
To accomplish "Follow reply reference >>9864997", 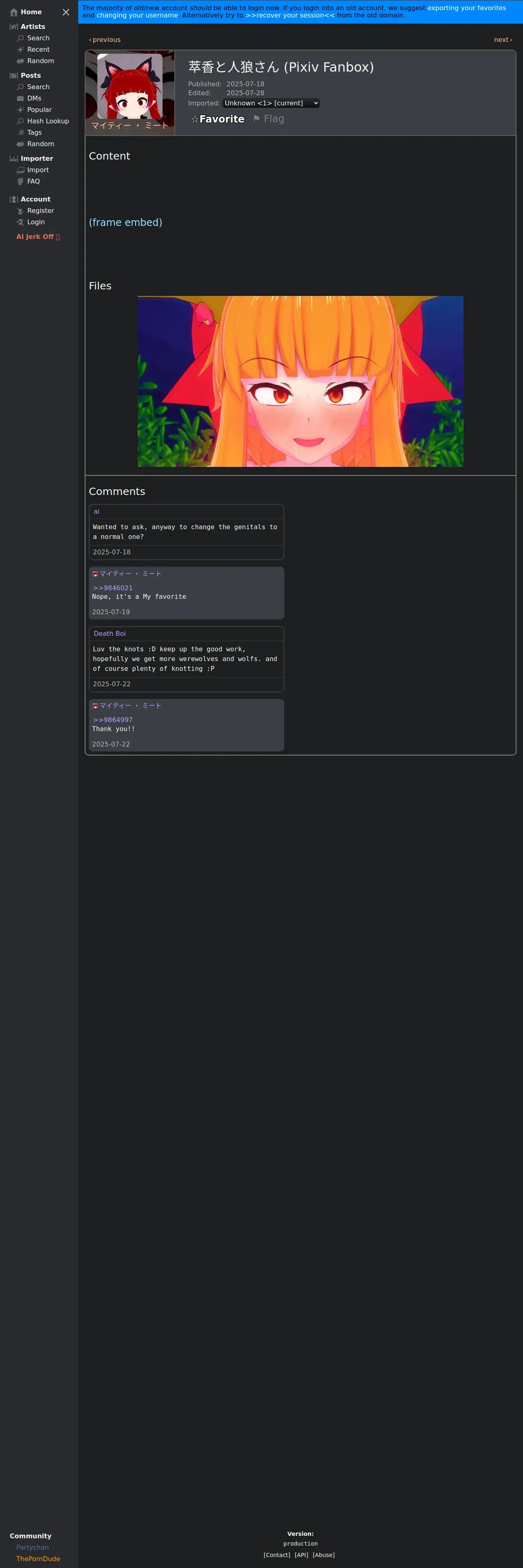I will [113, 720].
